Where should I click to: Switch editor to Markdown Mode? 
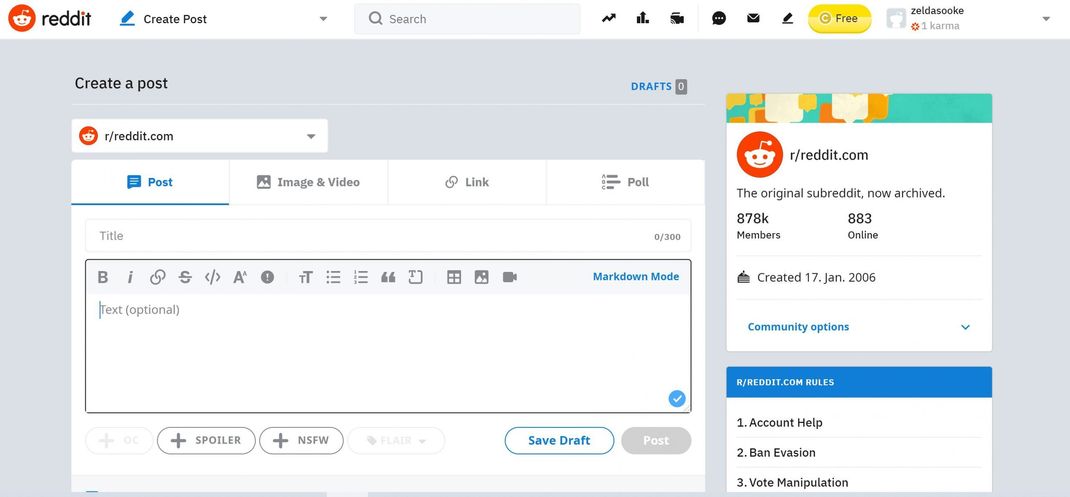click(x=635, y=276)
